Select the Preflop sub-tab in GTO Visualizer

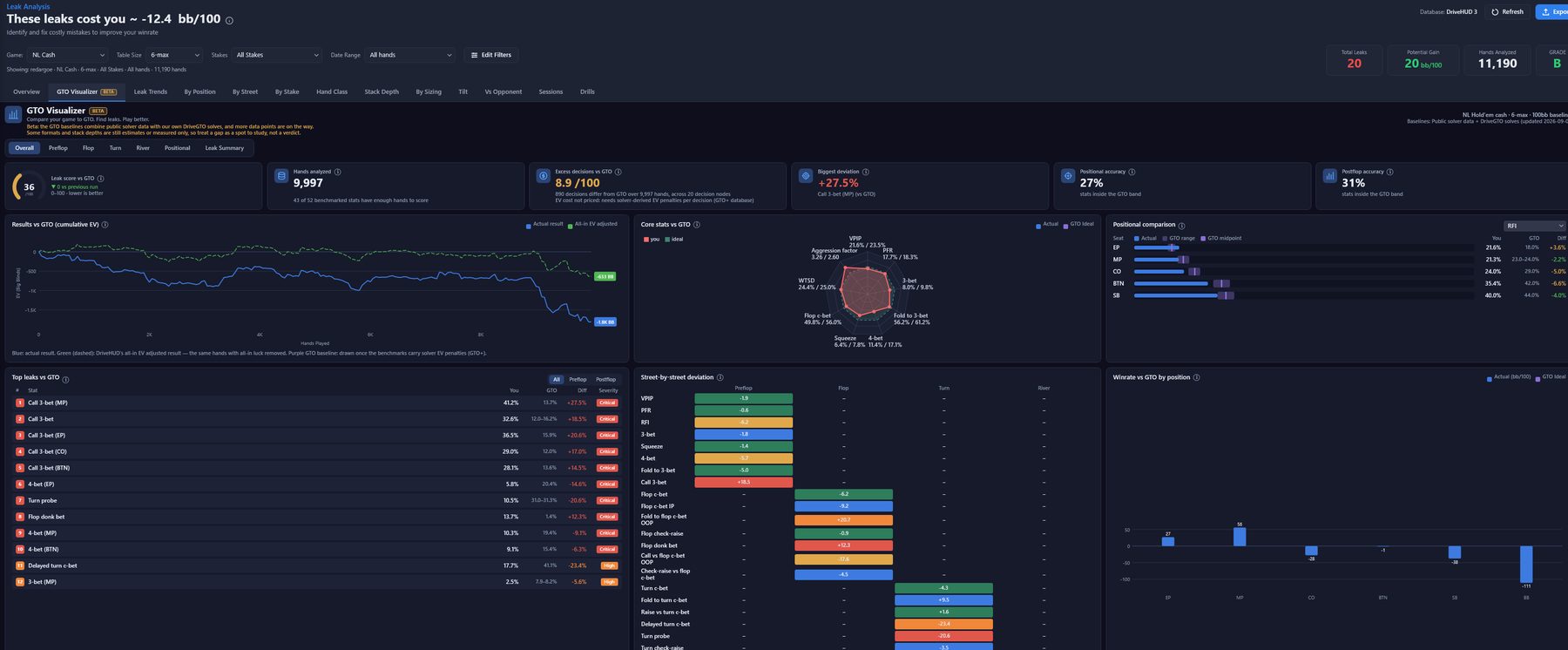click(x=58, y=148)
